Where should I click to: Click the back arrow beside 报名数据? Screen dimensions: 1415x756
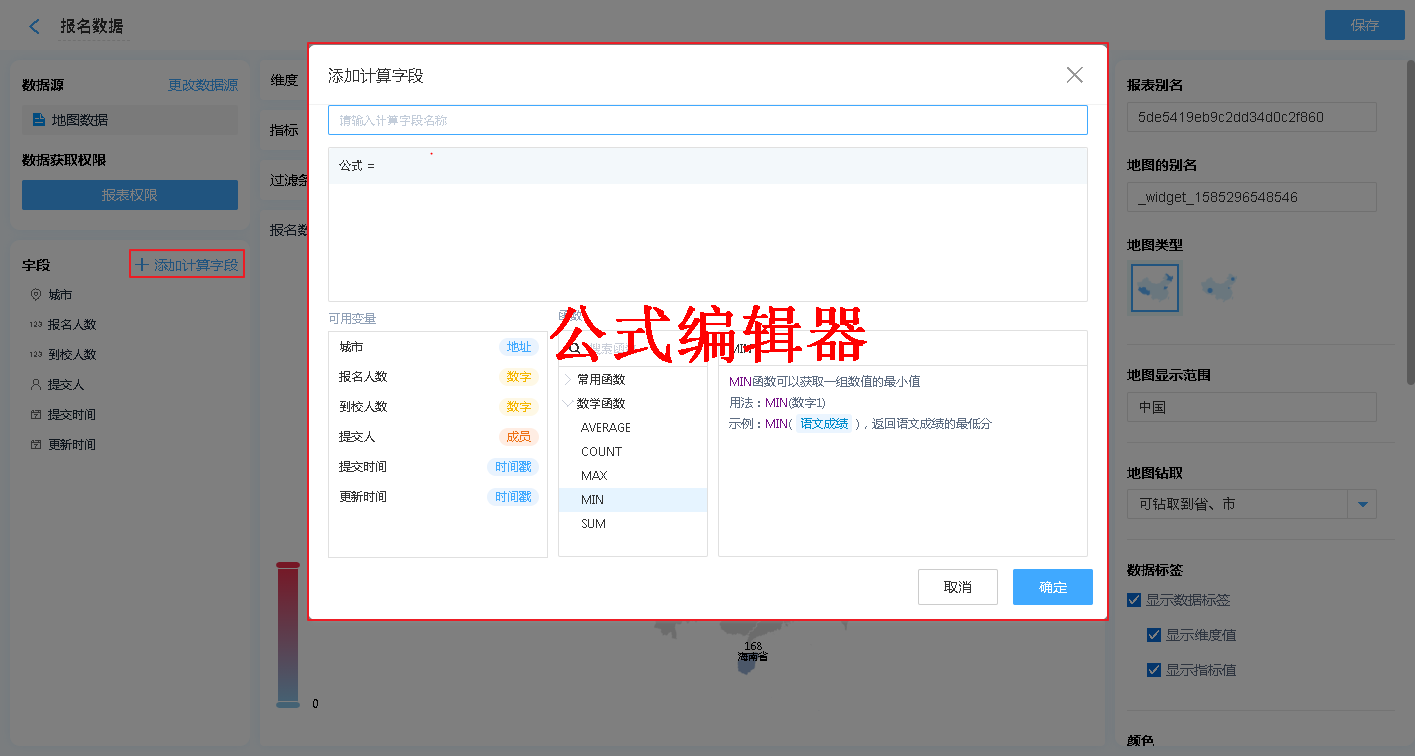pos(35,27)
